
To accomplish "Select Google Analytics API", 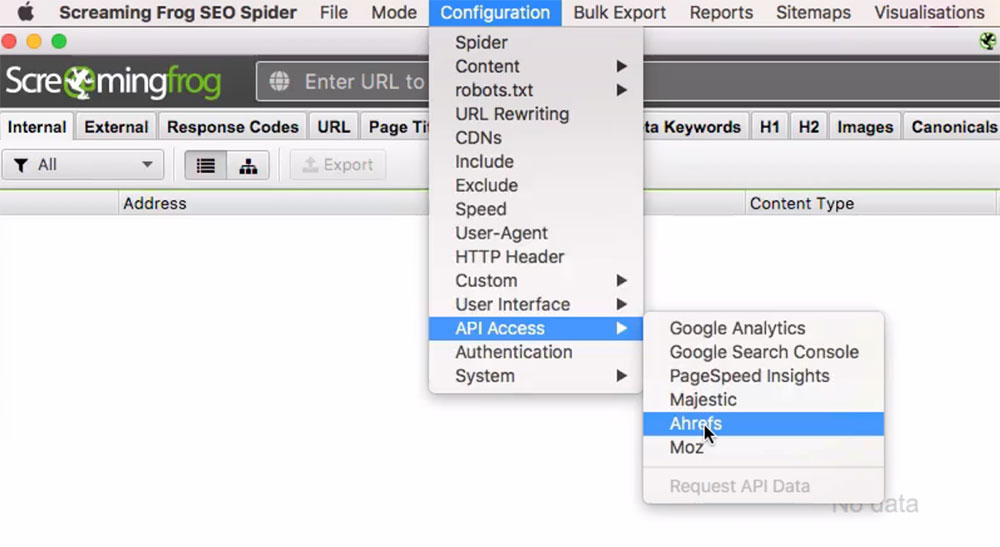I will [763, 328].
